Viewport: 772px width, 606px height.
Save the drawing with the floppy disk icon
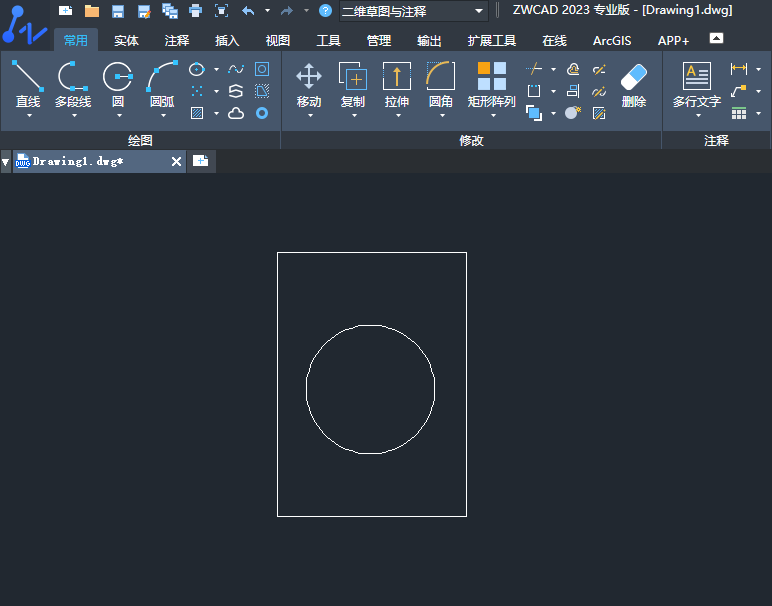click(118, 11)
